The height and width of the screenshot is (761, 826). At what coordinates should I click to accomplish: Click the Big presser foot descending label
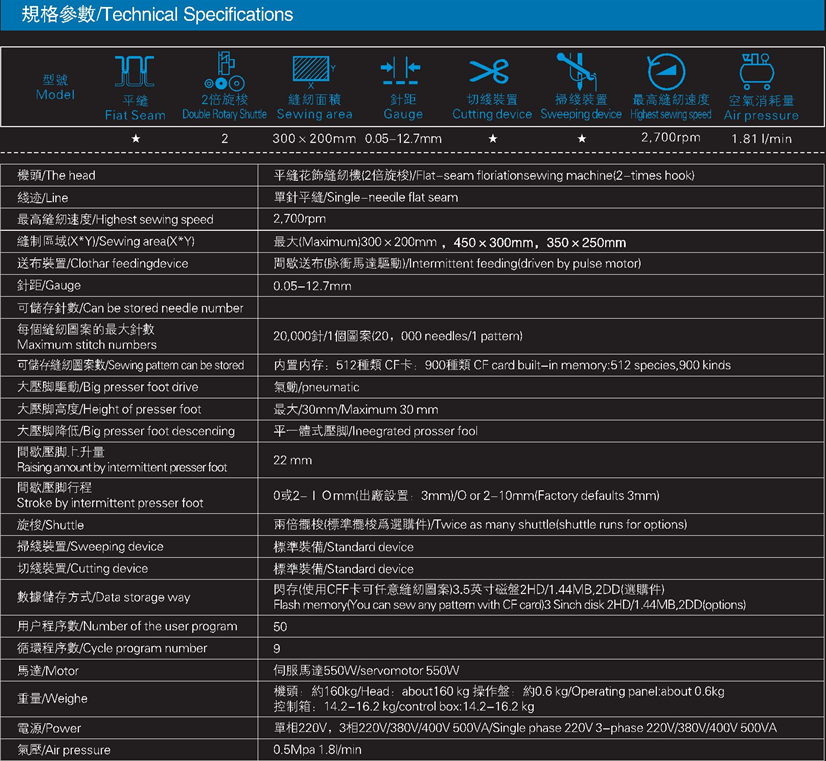click(x=126, y=431)
